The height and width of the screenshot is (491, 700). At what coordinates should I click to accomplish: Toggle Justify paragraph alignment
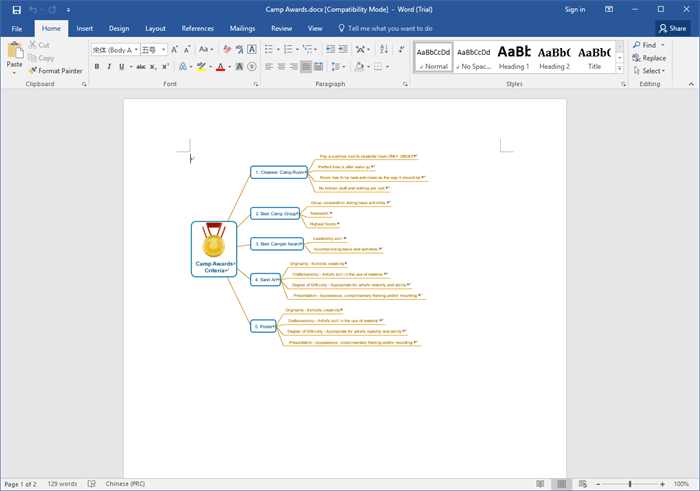tap(306, 67)
